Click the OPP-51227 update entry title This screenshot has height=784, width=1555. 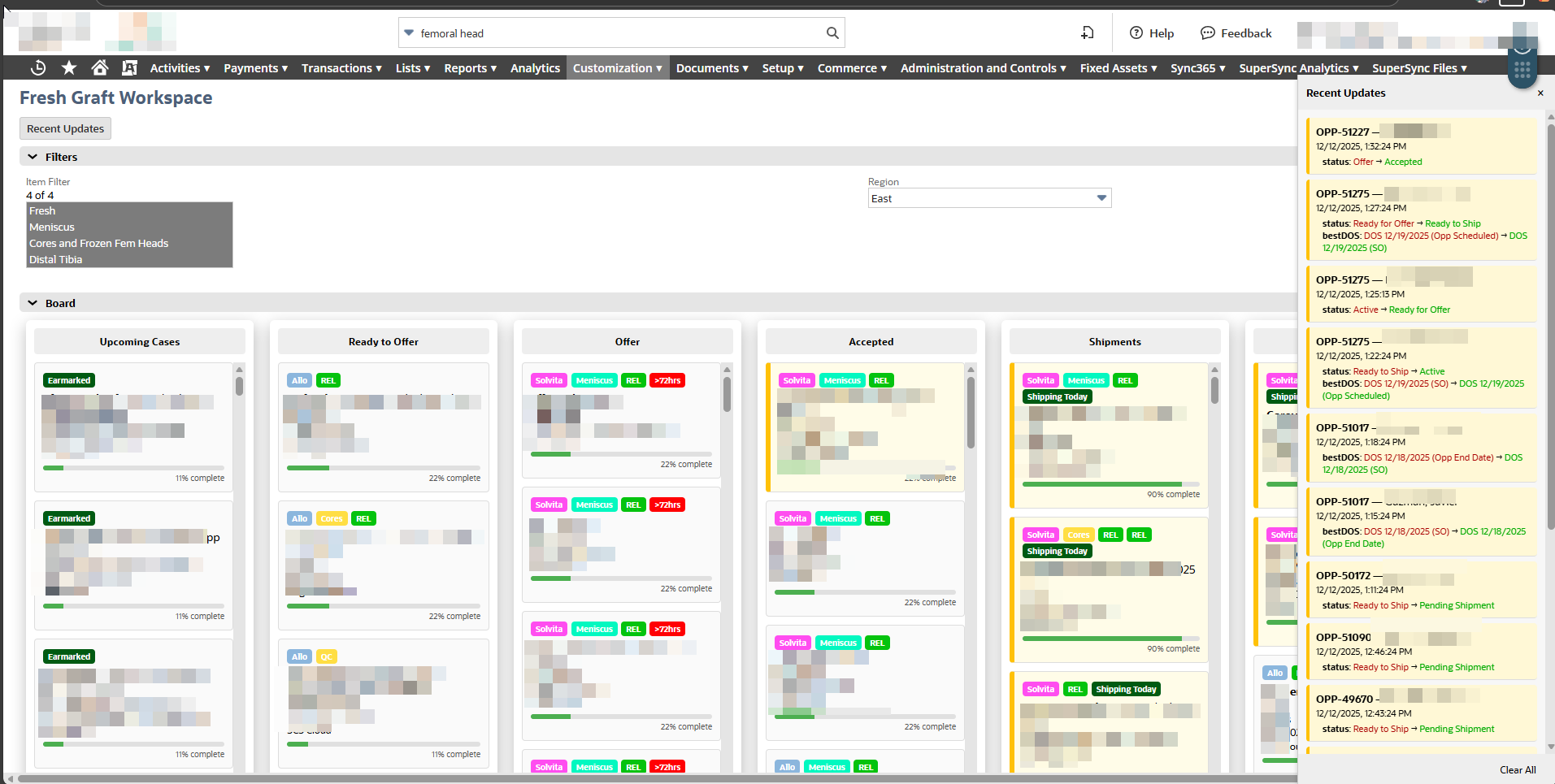click(x=1343, y=132)
